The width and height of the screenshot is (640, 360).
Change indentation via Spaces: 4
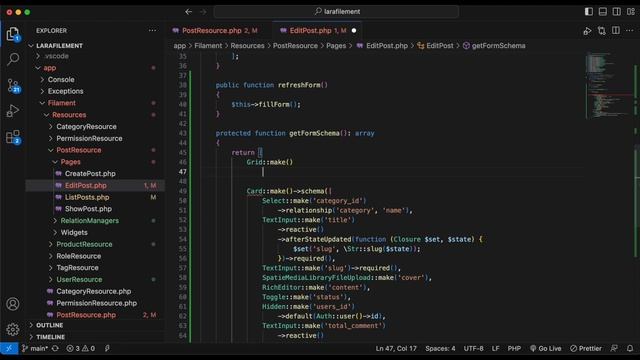tap(440, 349)
